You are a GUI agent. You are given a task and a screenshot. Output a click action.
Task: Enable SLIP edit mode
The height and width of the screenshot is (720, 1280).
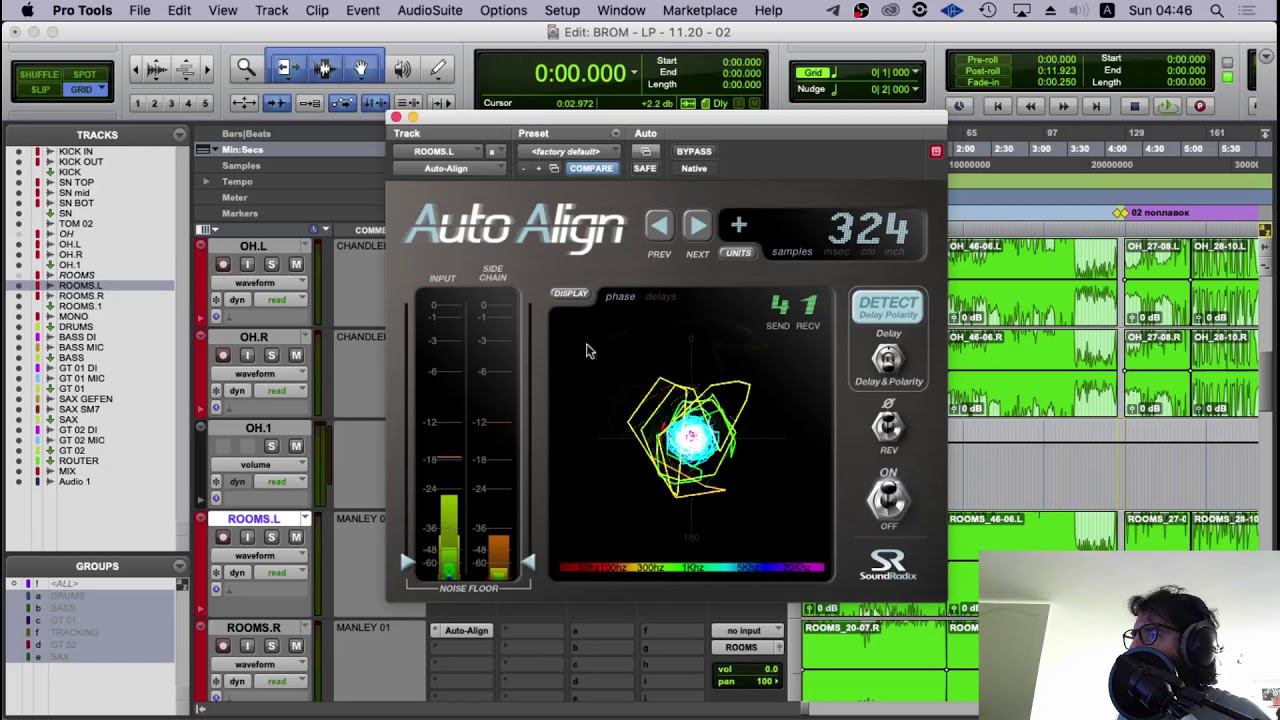(x=39, y=89)
